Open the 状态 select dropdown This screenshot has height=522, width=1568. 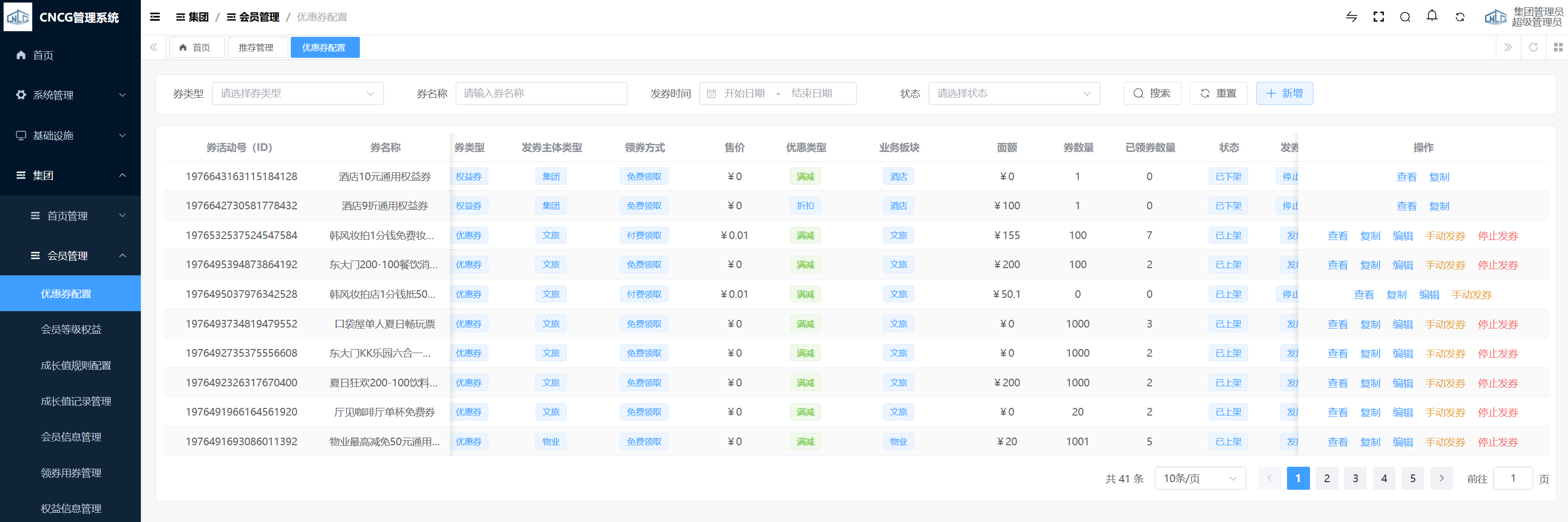click(1014, 94)
